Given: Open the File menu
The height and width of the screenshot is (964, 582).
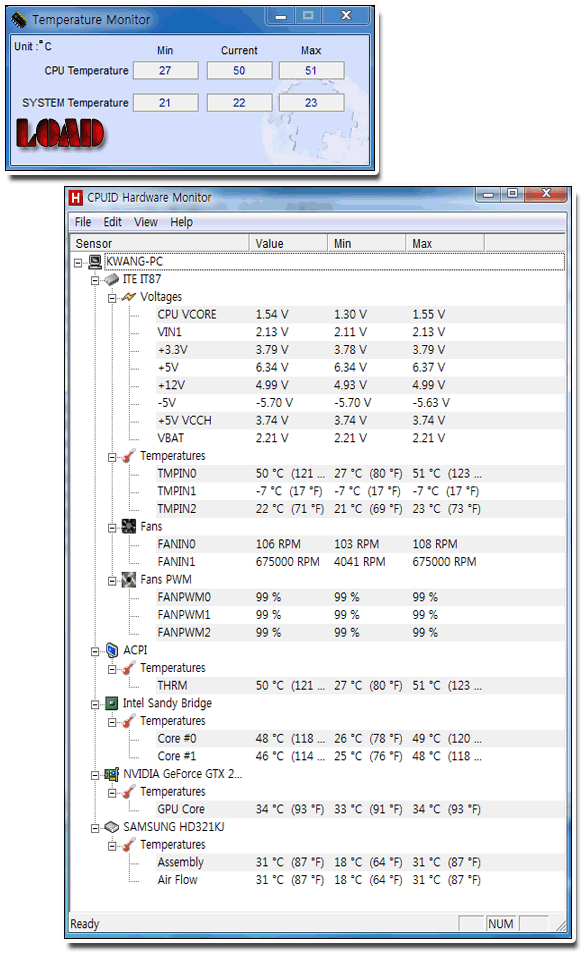Looking at the screenshot, I should [x=83, y=222].
